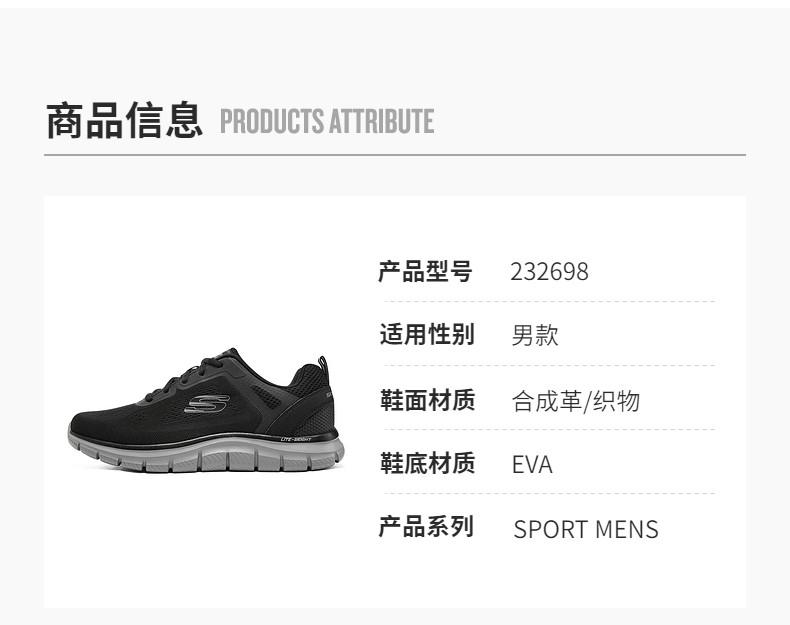Click the 商品信息 heading

tap(124, 120)
